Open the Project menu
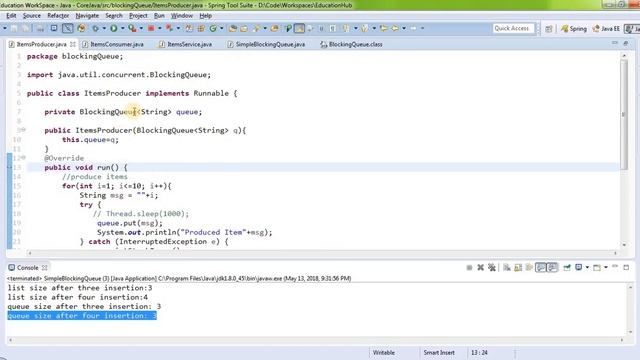This screenshot has height=360, width=640. (x=138, y=16)
